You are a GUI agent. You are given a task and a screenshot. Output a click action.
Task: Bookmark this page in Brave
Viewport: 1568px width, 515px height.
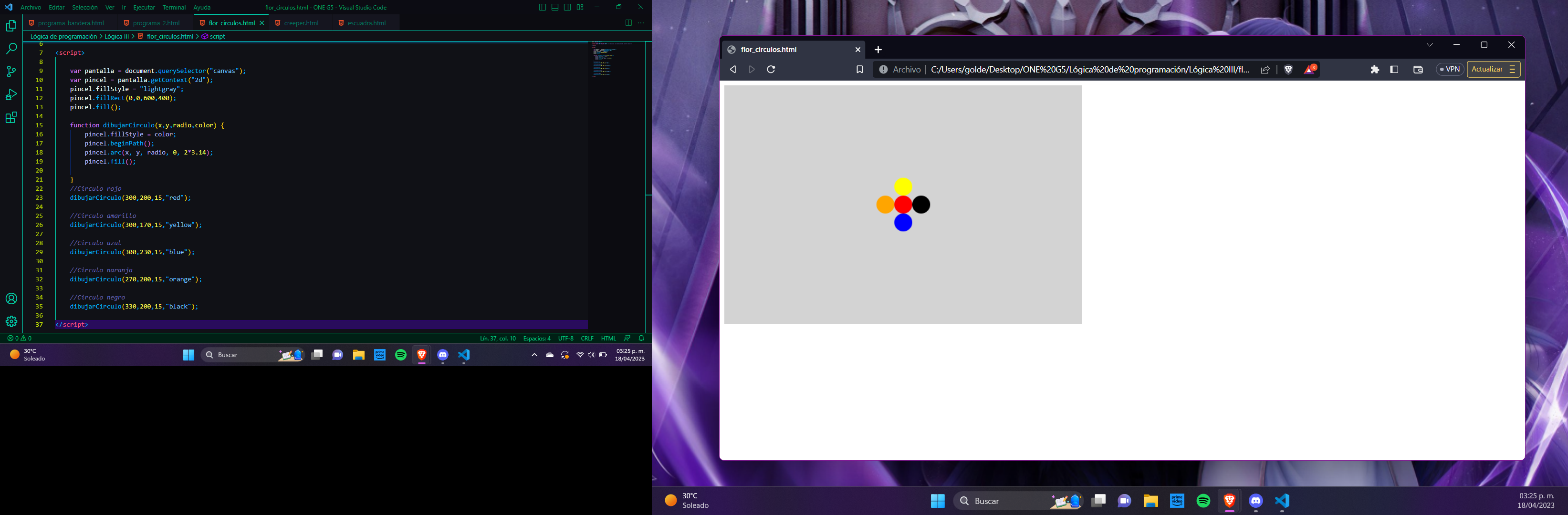[859, 69]
